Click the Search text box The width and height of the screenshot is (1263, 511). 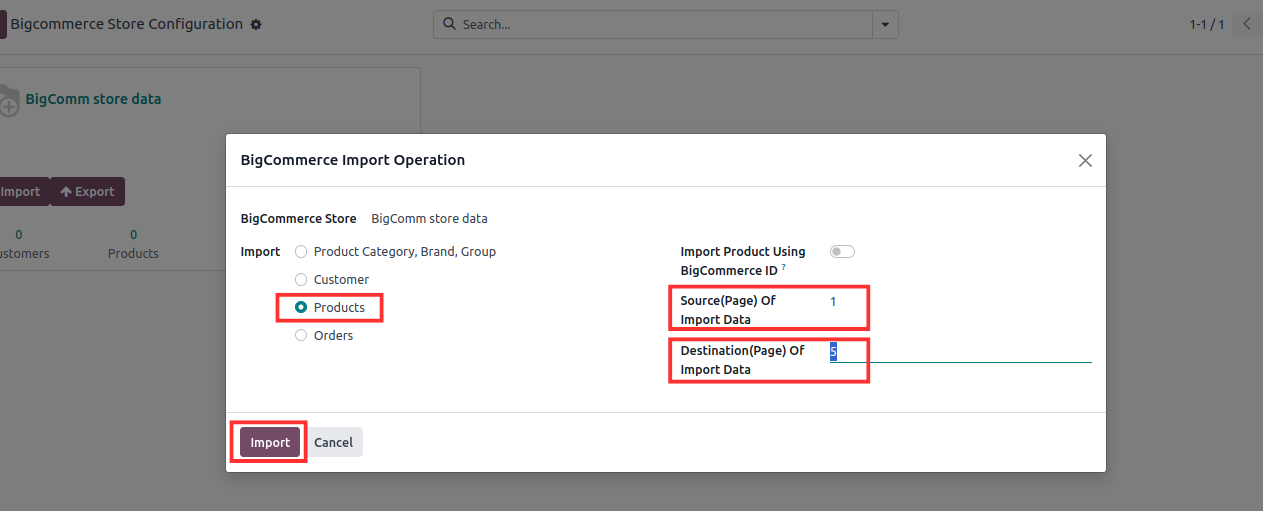coord(664,24)
